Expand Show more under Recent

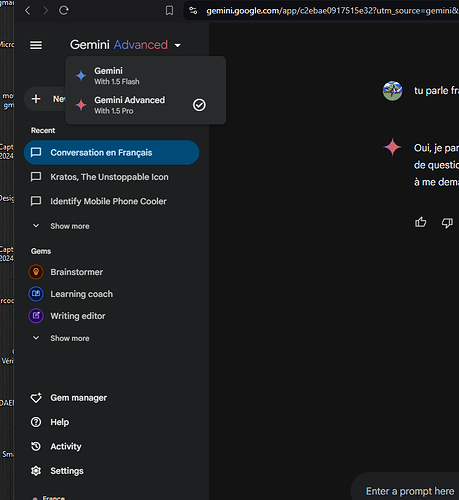[x=70, y=226]
